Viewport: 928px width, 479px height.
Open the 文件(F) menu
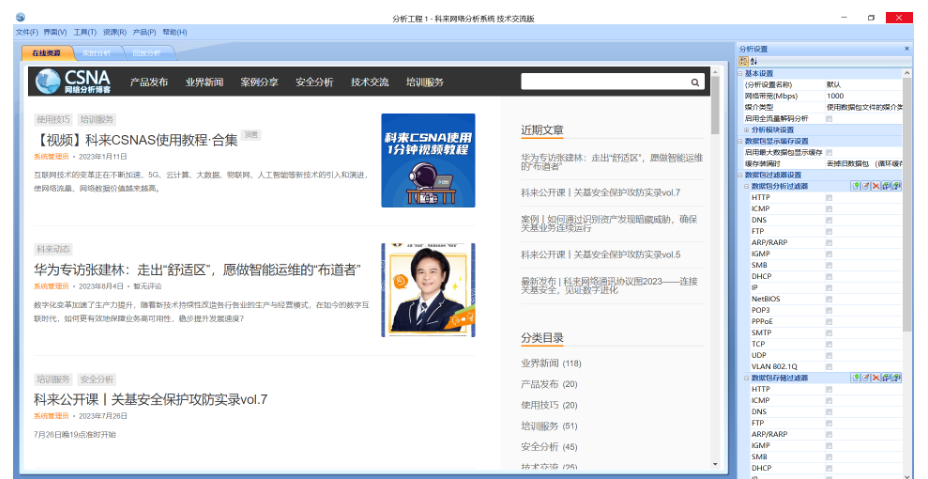(x=27, y=33)
